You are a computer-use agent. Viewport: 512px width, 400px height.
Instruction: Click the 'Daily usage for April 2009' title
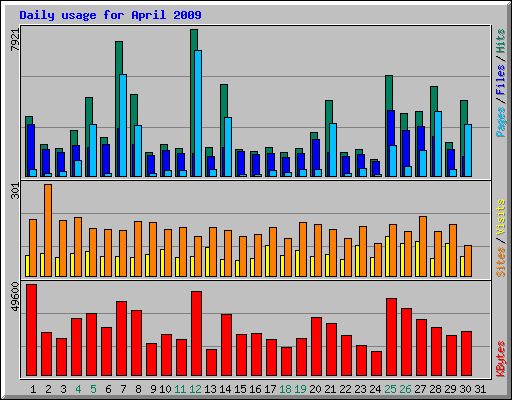coord(110,15)
